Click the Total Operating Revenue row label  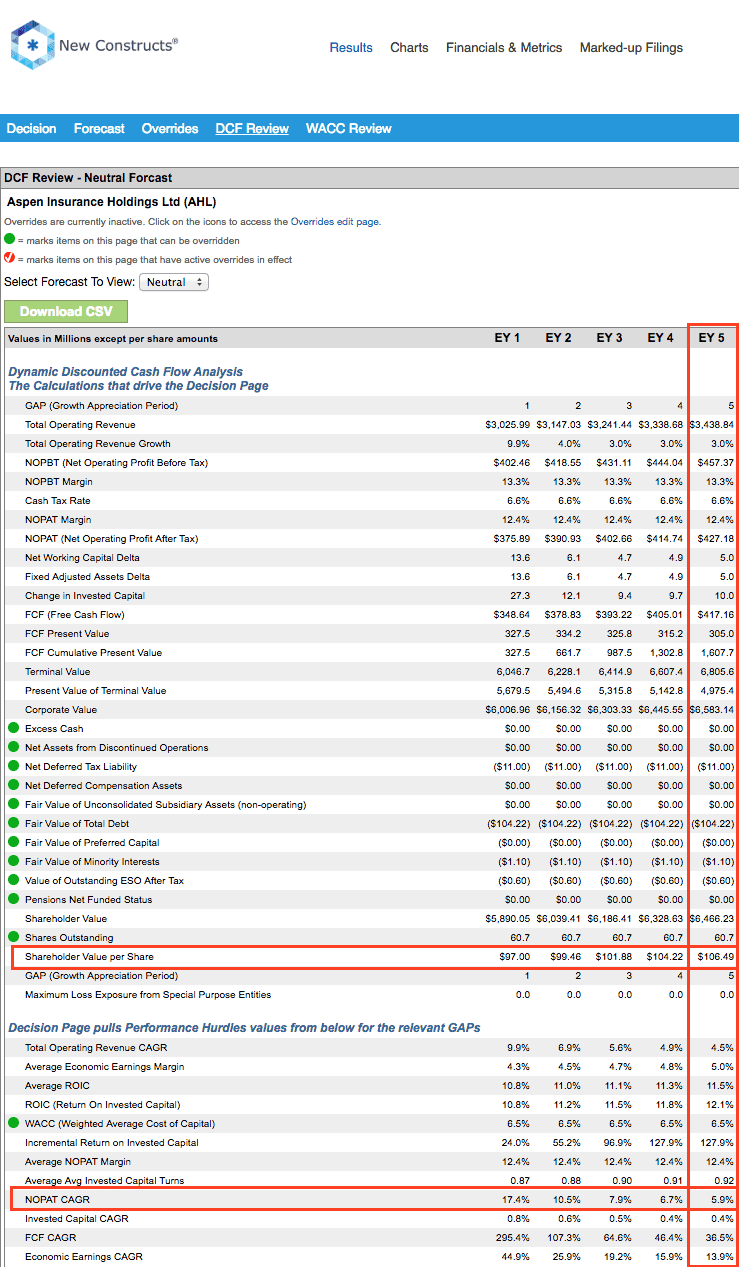pos(80,425)
